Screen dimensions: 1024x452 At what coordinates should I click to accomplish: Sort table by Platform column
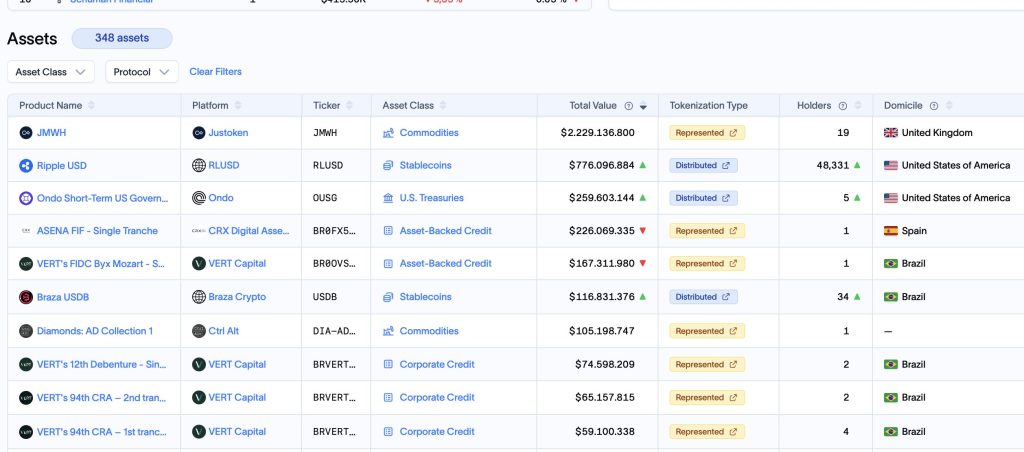[x=238, y=105]
